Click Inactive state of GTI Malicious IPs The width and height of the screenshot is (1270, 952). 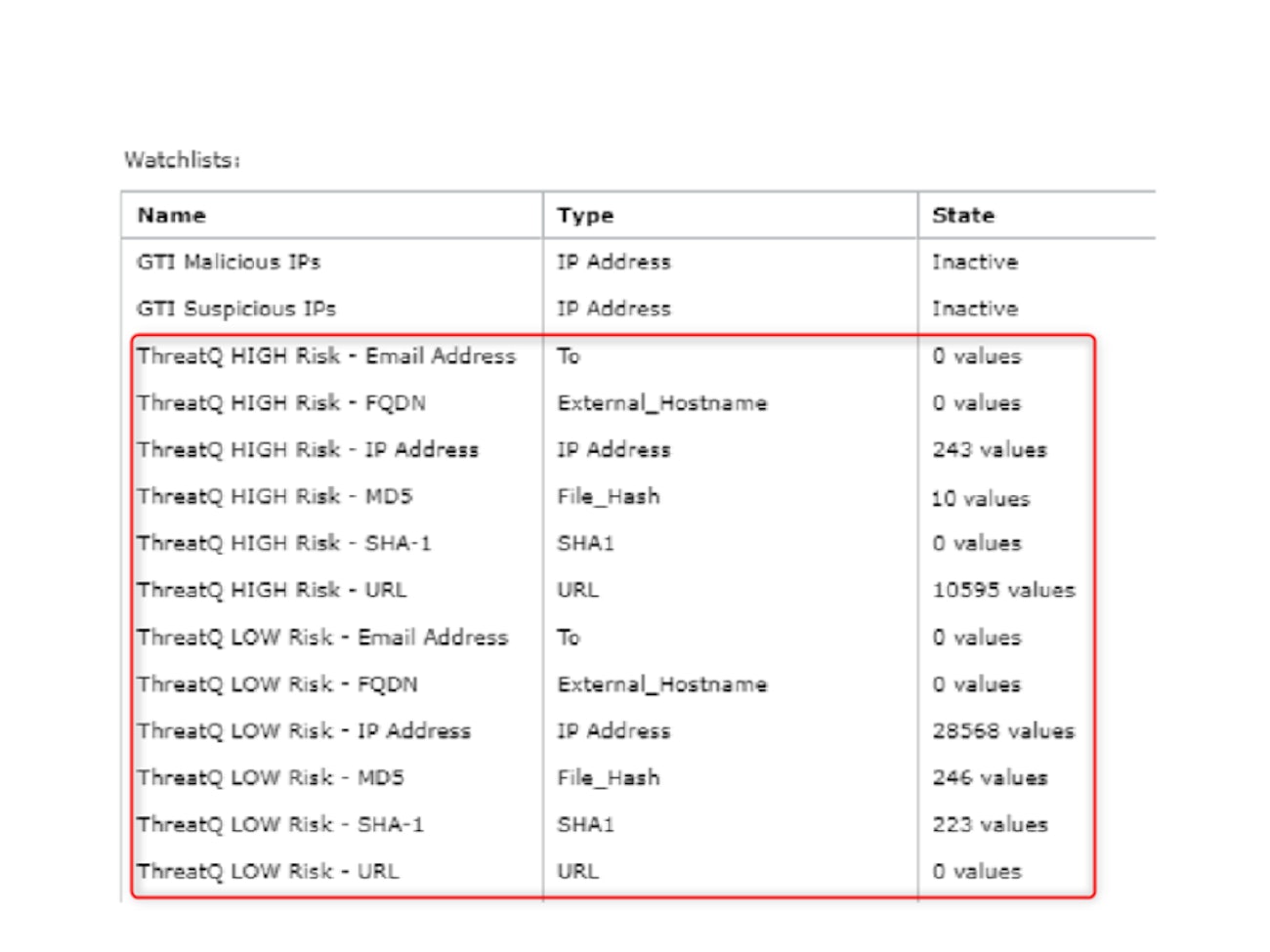975,262
